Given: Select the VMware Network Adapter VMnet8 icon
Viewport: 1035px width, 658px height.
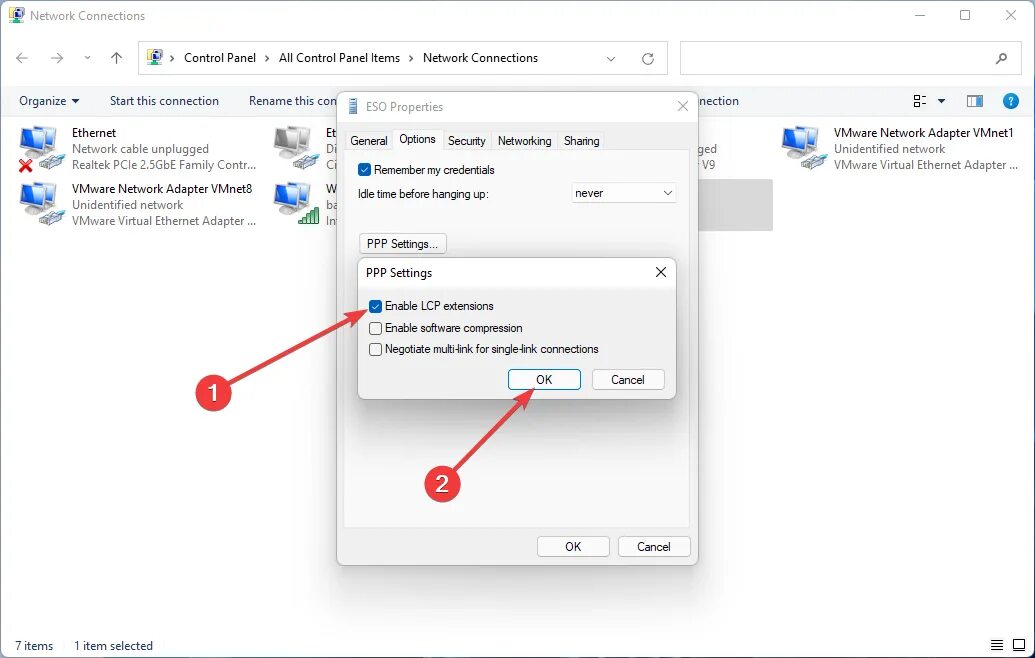Looking at the screenshot, I should [x=41, y=204].
